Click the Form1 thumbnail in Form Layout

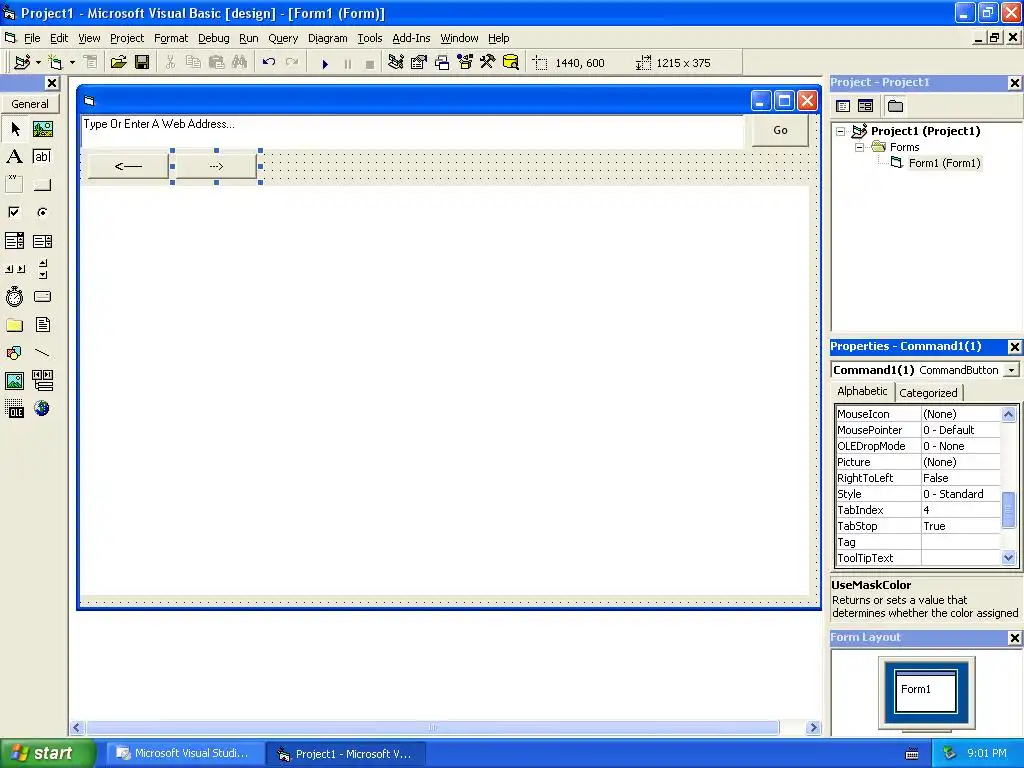(925, 692)
